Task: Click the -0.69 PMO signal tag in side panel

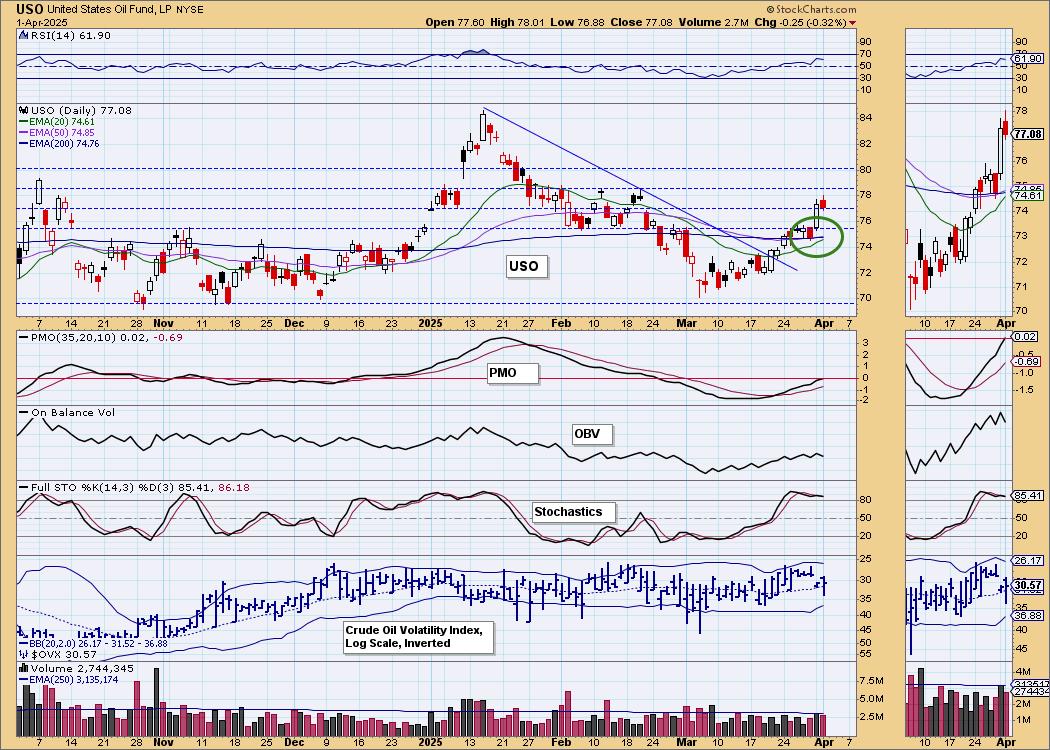Action: (x=1028, y=362)
